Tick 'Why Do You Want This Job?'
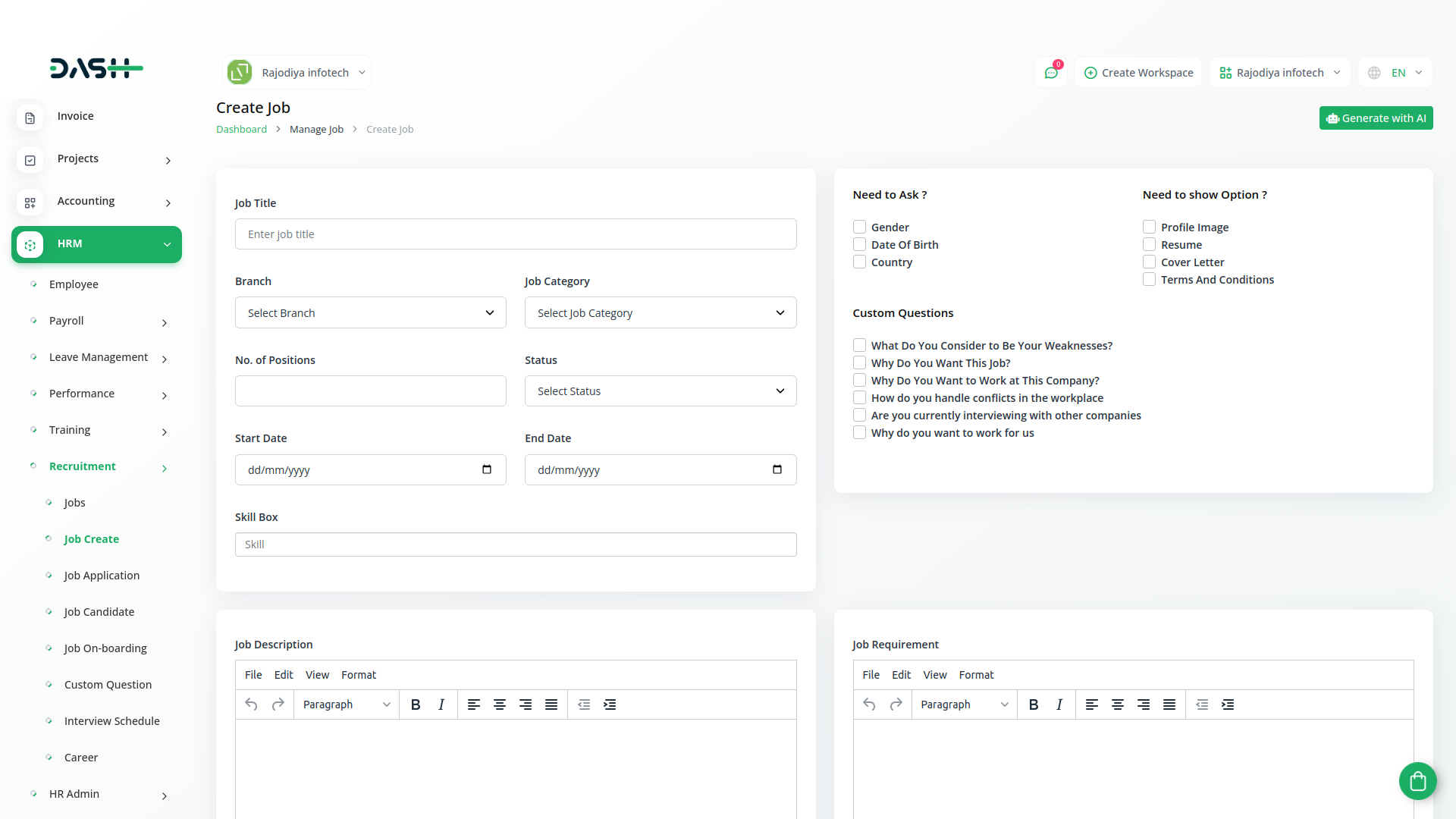Viewport: 1456px width, 819px height. (x=859, y=362)
